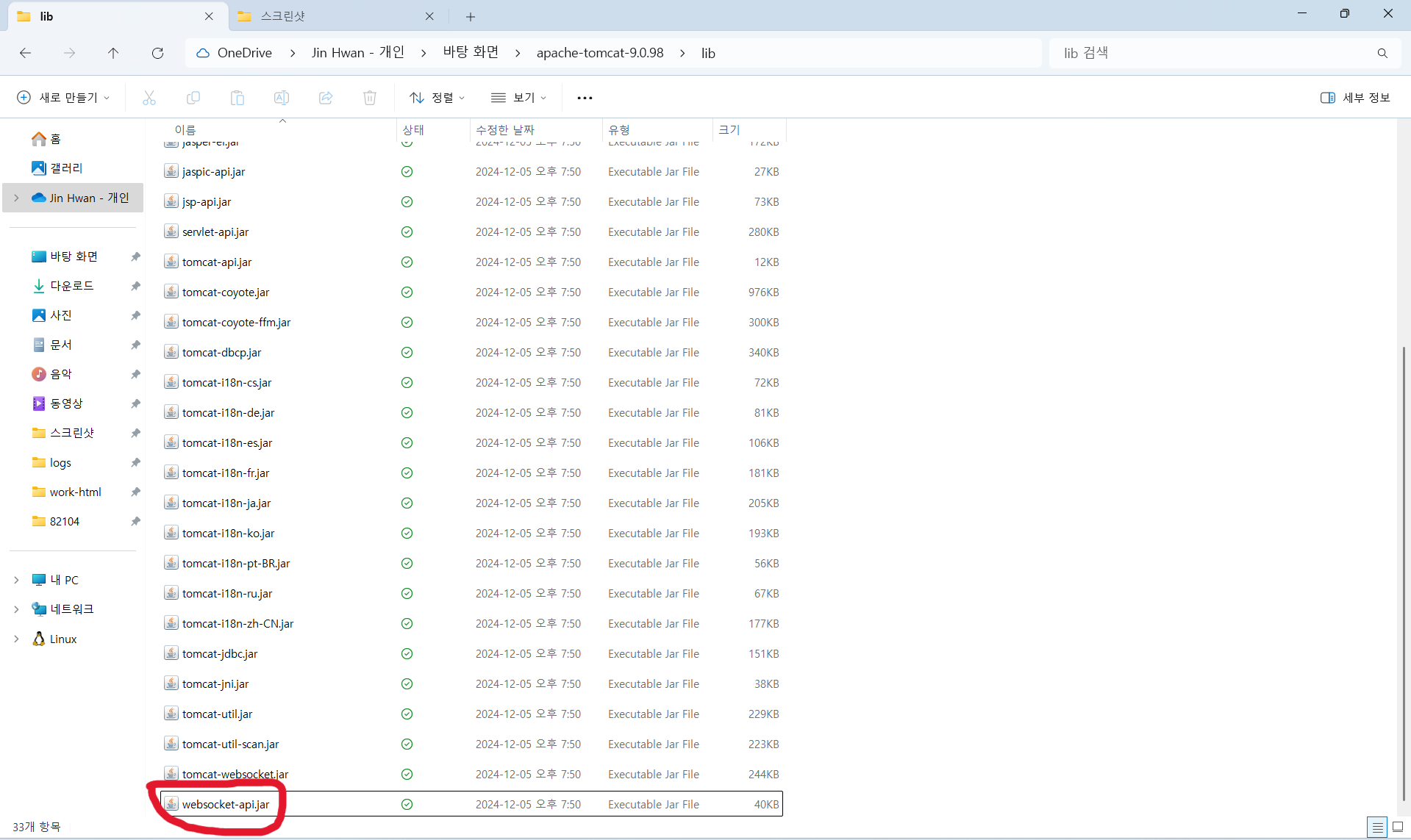
Task: Switch to large thumbnails view icon
Action: point(1398,828)
